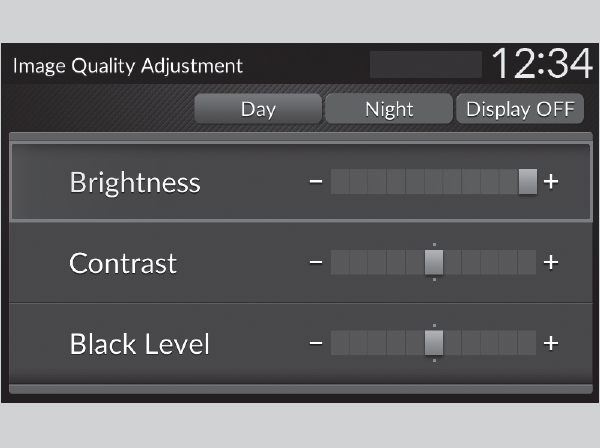This screenshot has height=448, width=600.
Task: Click the Black Level slider handle
Action: [434, 344]
